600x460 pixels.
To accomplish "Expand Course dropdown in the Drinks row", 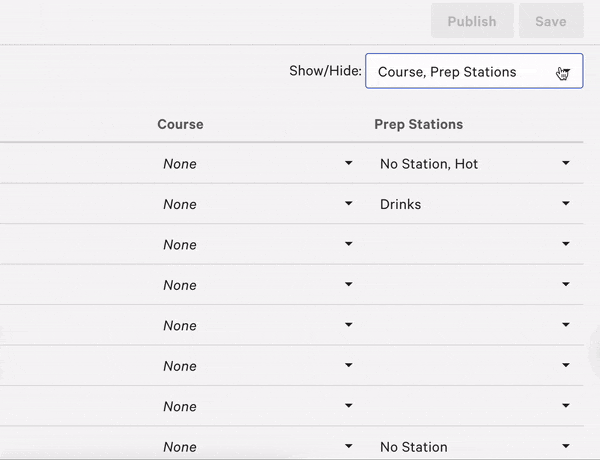I will [258, 204].
